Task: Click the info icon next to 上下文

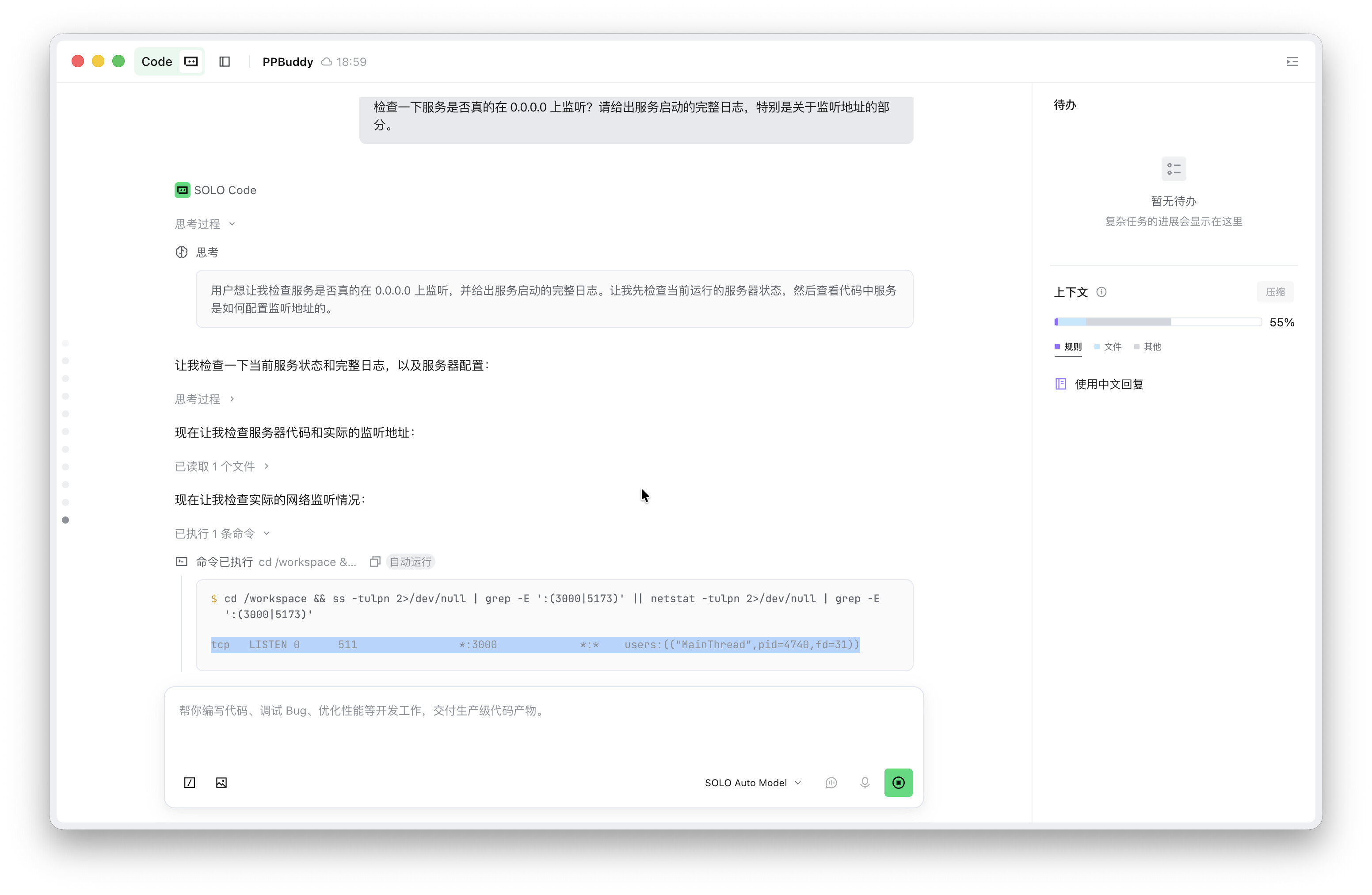Action: point(1101,292)
